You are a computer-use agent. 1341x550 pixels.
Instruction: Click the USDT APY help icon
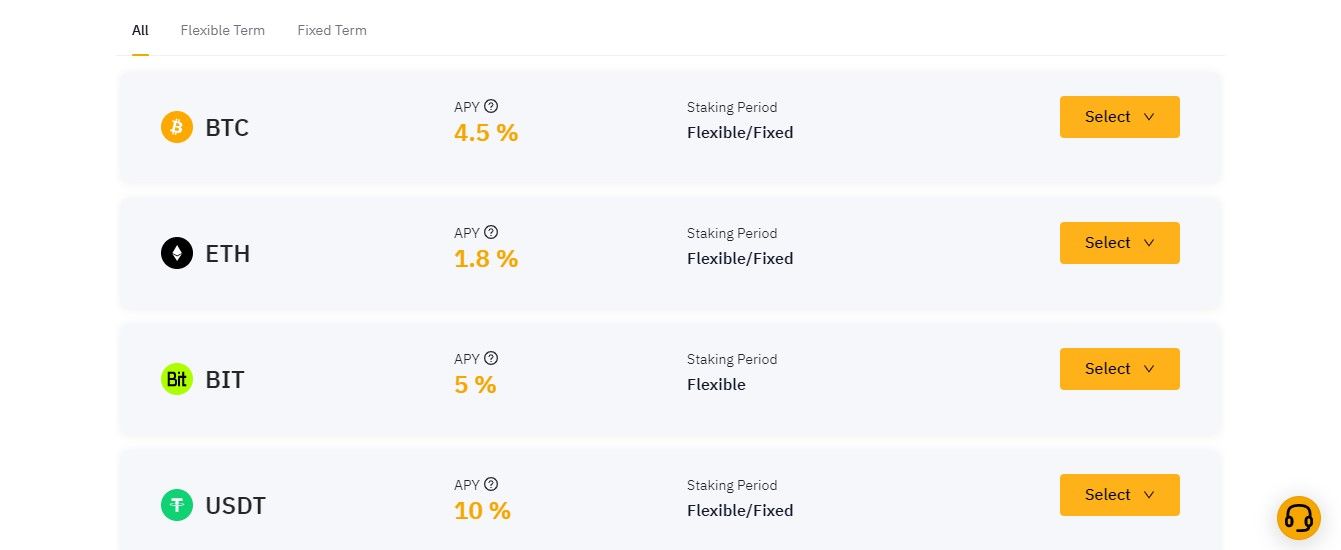[491, 484]
